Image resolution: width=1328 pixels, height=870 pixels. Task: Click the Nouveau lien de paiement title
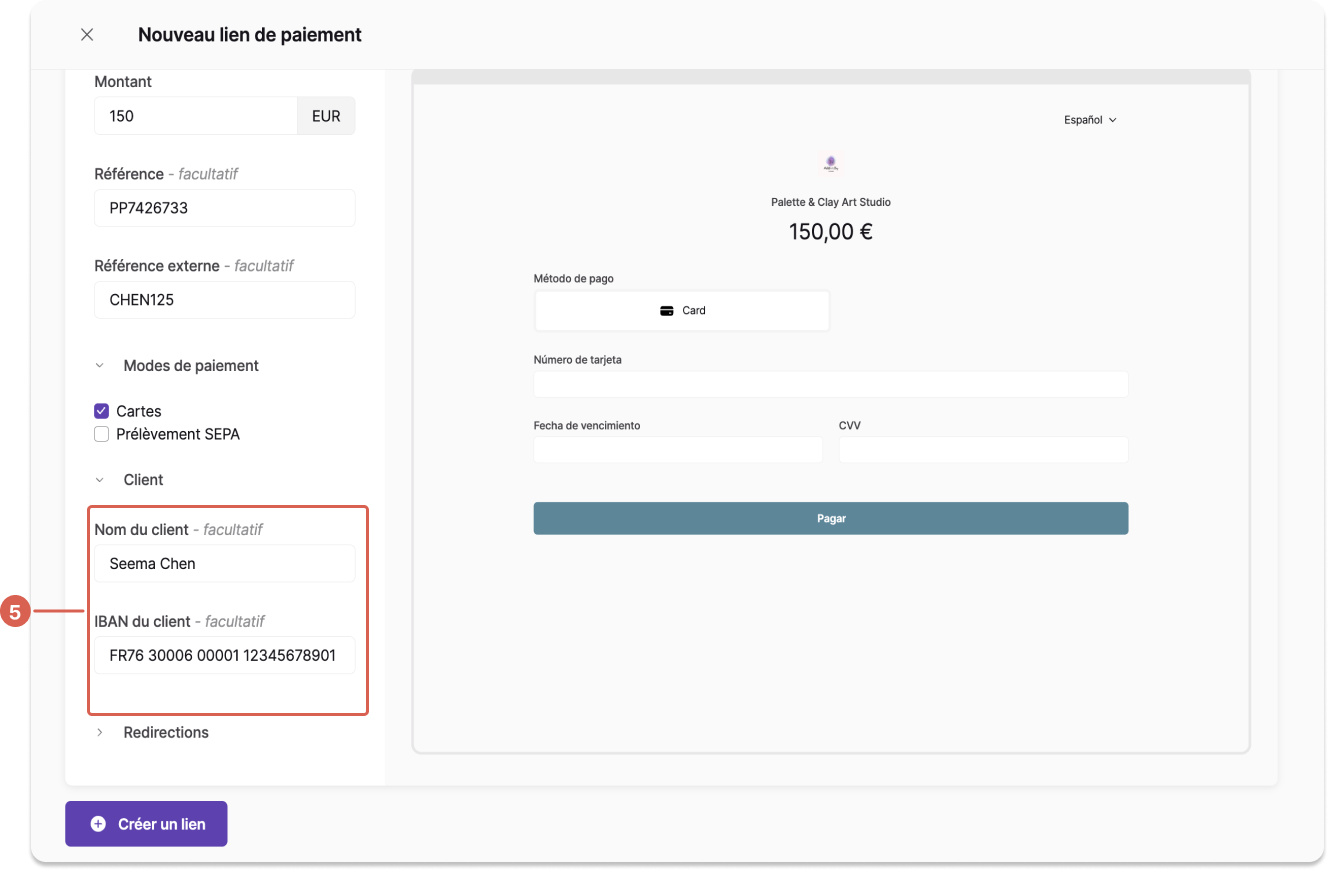[x=250, y=35]
